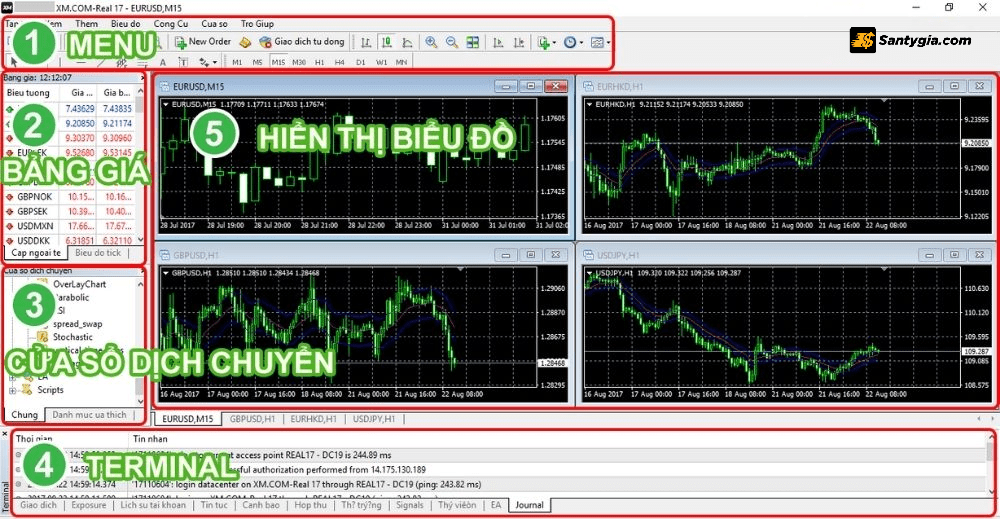Select OverLayChart in navigator tree
The image size is (1000, 519).
click(x=79, y=284)
